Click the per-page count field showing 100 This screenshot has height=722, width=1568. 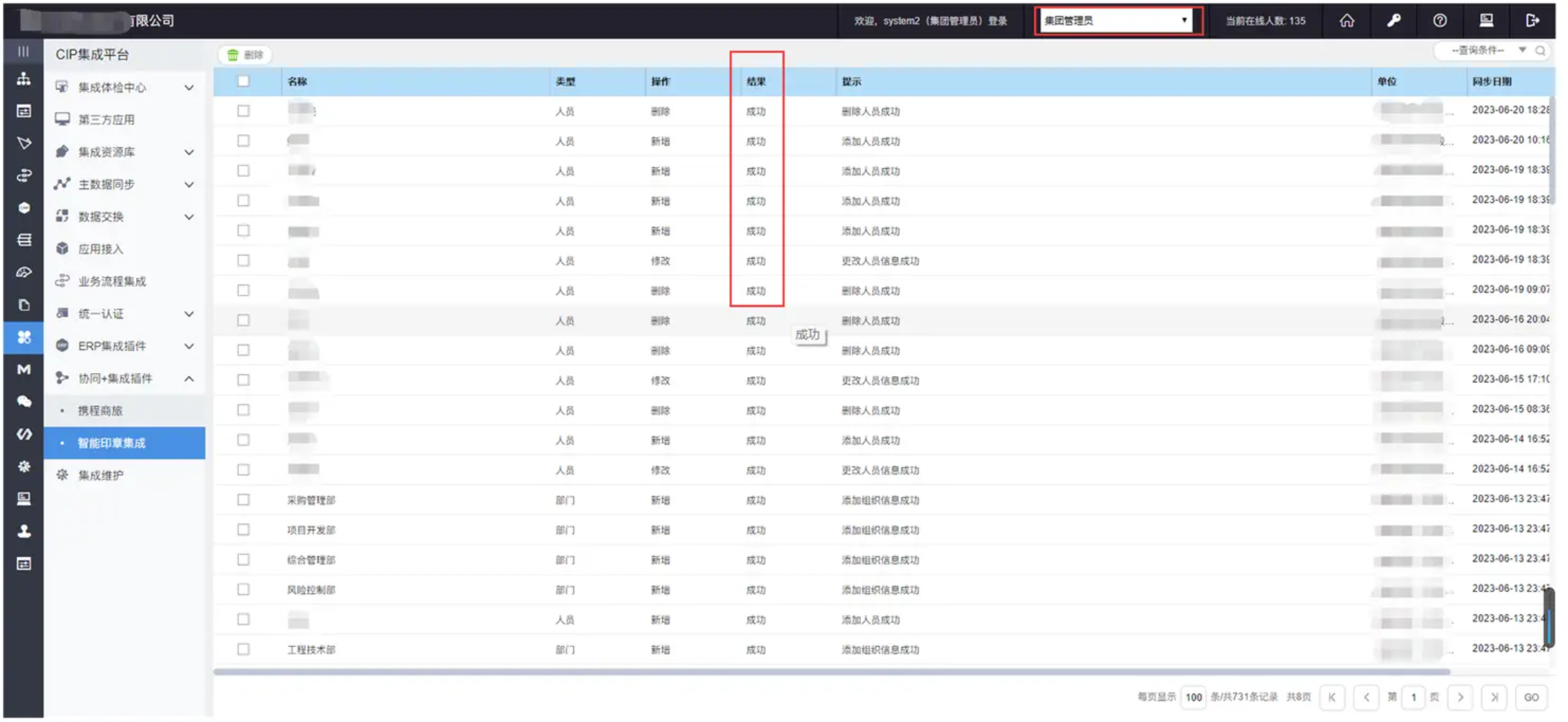1194,697
